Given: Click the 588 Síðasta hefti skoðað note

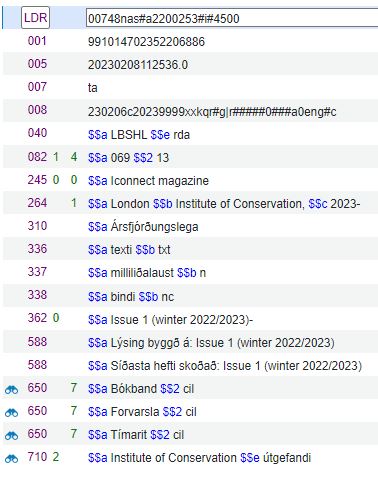Looking at the screenshot, I should (x=191, y=365).
